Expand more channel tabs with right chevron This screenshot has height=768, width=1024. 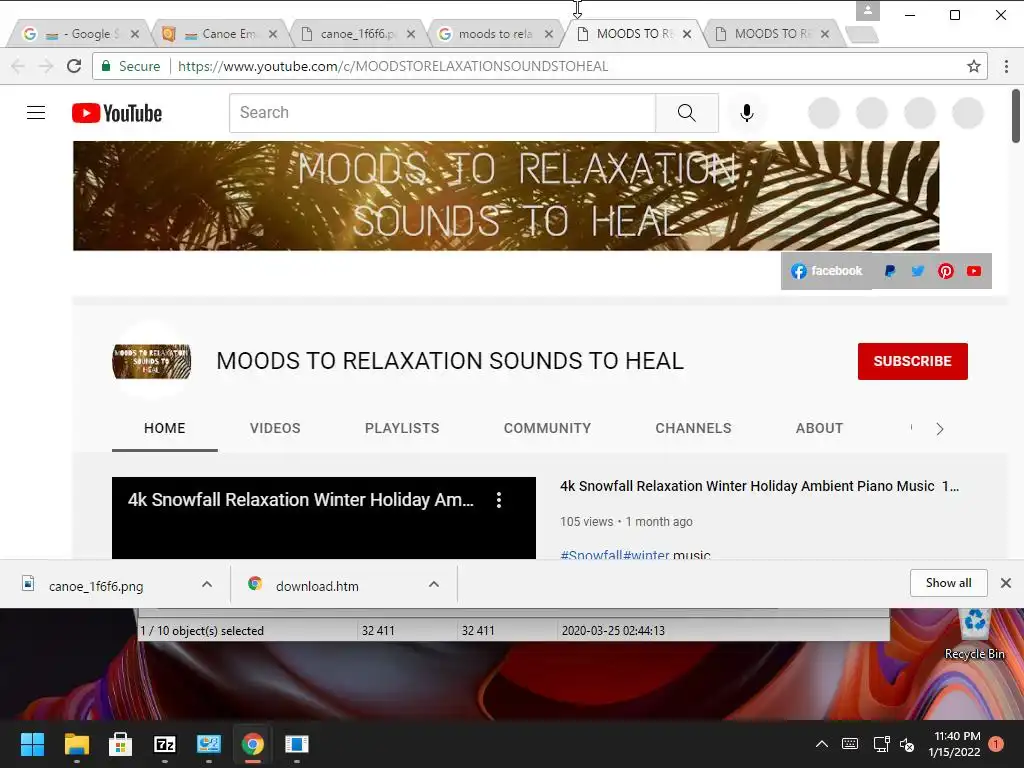(940, 429)
